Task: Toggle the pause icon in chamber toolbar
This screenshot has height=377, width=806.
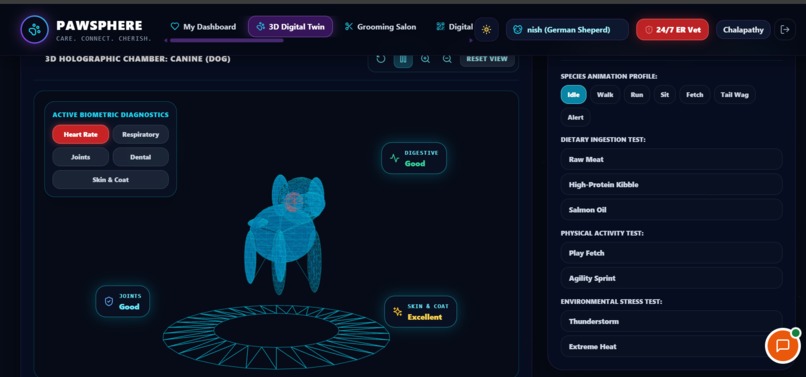Action: pos(403,59)
